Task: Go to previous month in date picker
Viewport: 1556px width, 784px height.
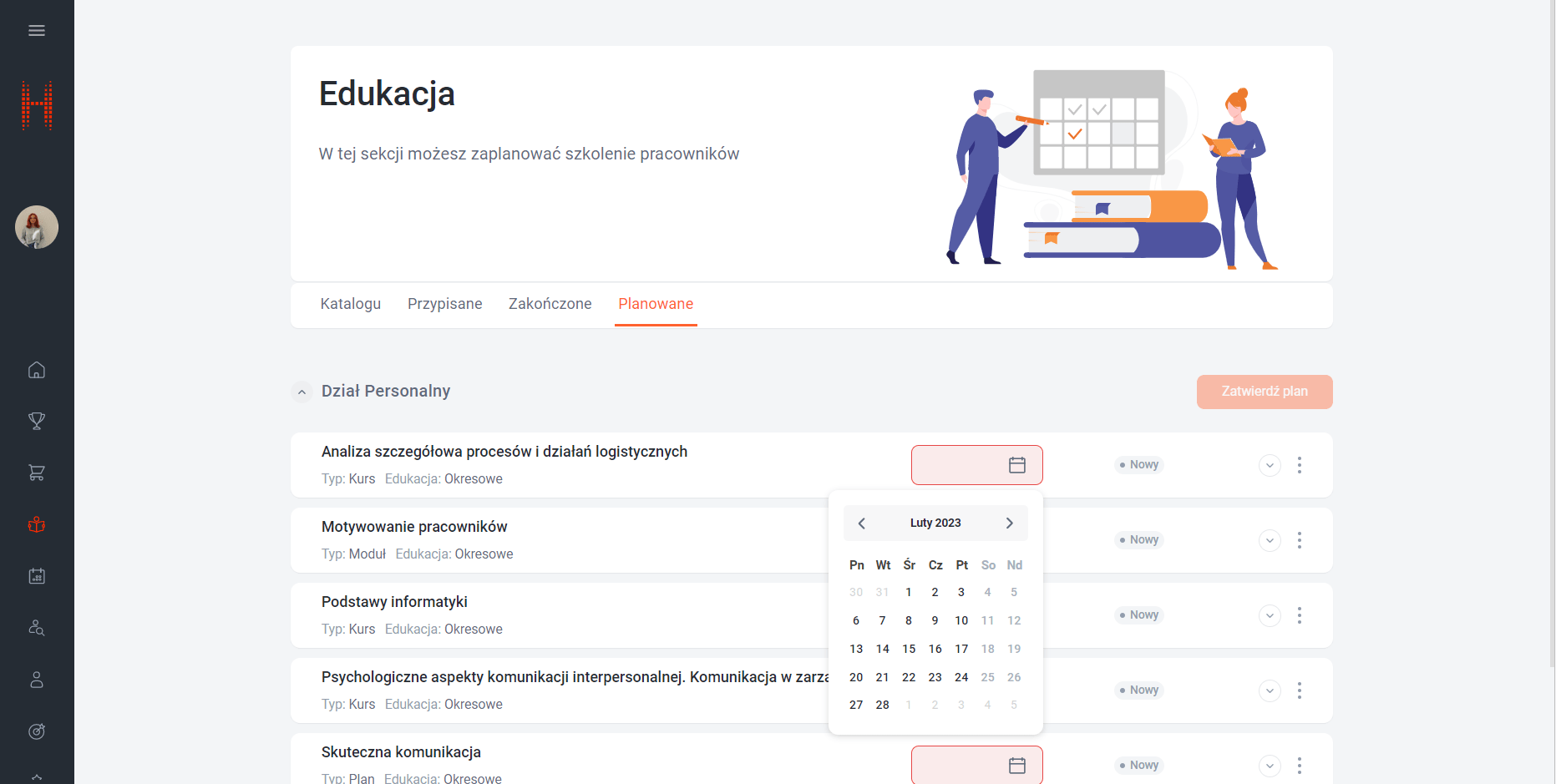Action: [x=862, y=524]
